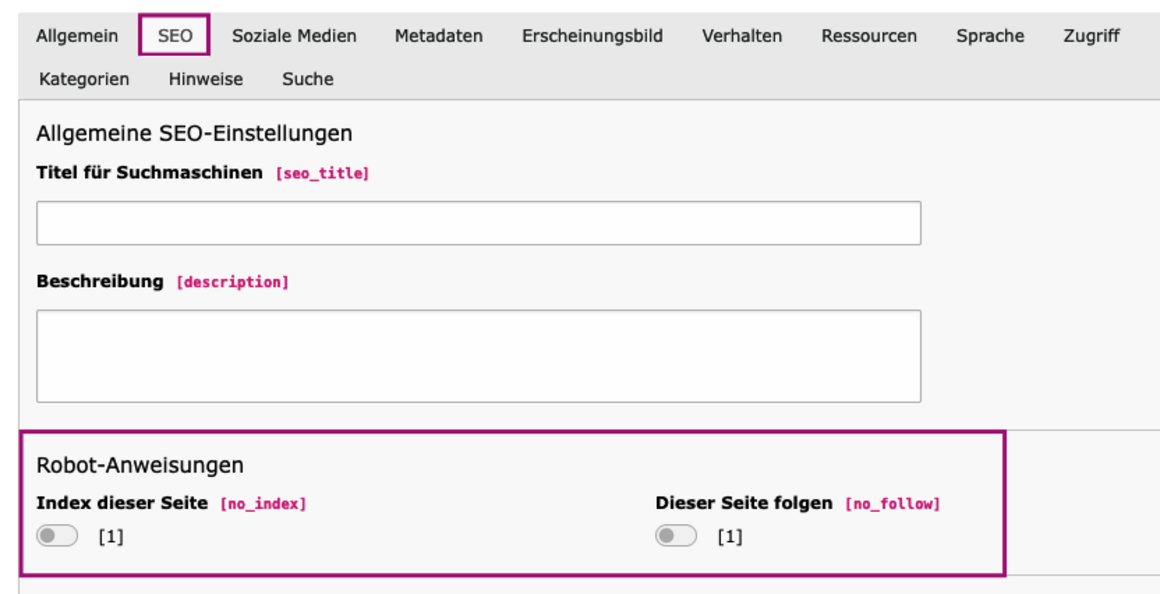Click the Dieser Seite folgen label

(744, 503)
